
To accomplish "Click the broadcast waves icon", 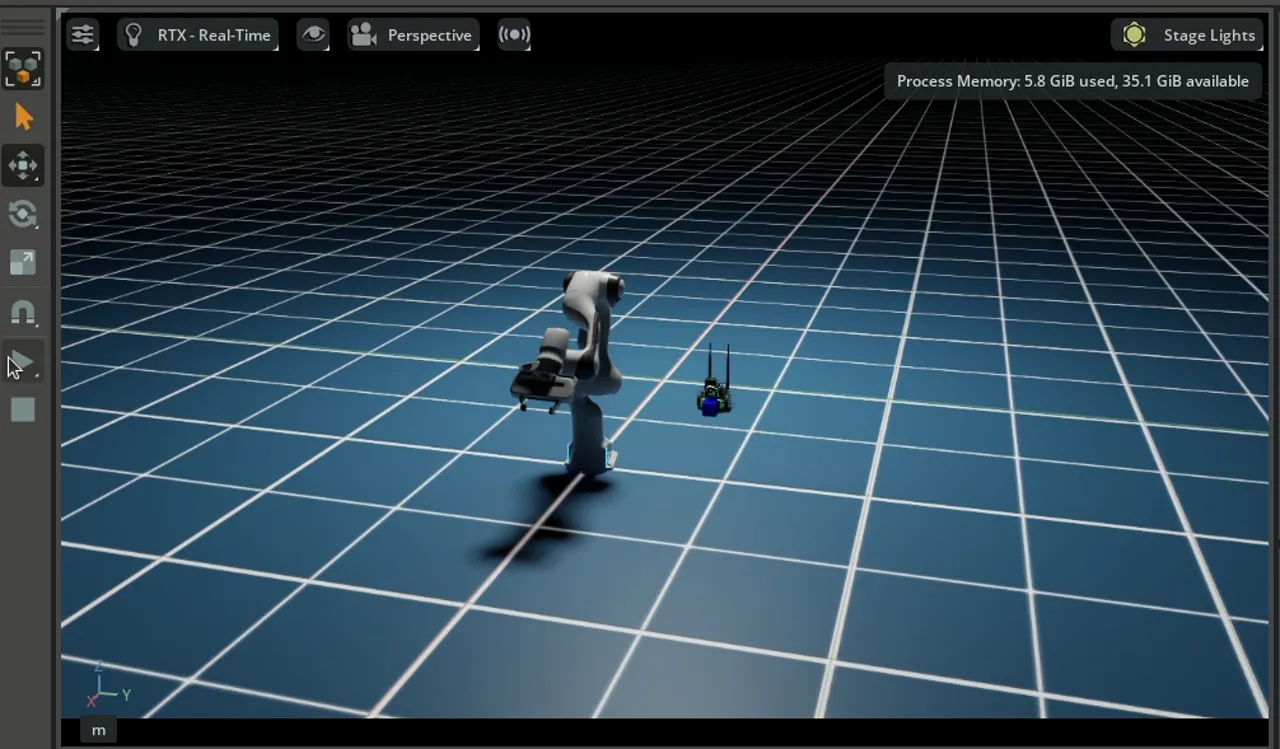I will click(x=514, y=35).
